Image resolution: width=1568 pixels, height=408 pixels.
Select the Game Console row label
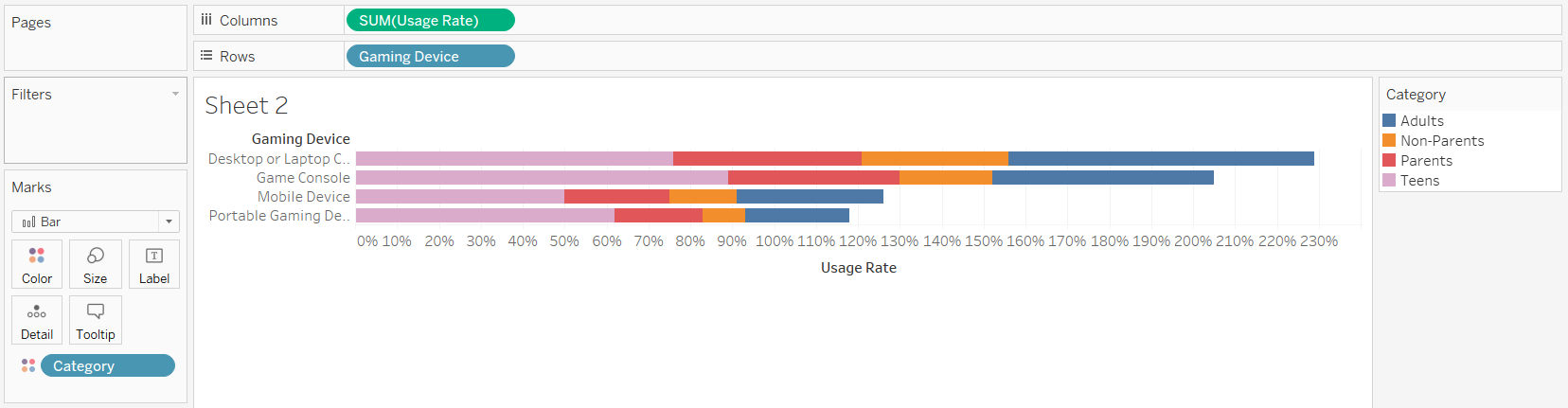tap(303, 178)
